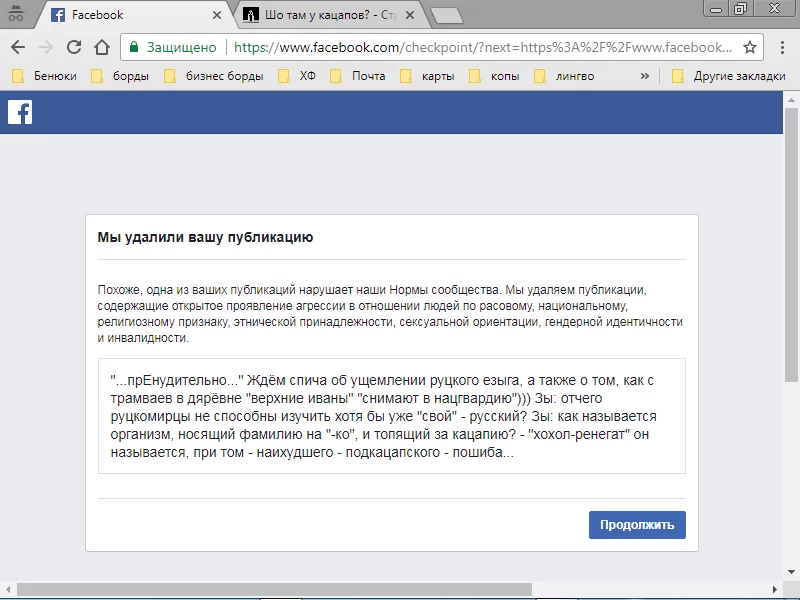Click the incognito icon in title bar
The height and width of the screenshot is (600, 800).
[x=16, y=13]
